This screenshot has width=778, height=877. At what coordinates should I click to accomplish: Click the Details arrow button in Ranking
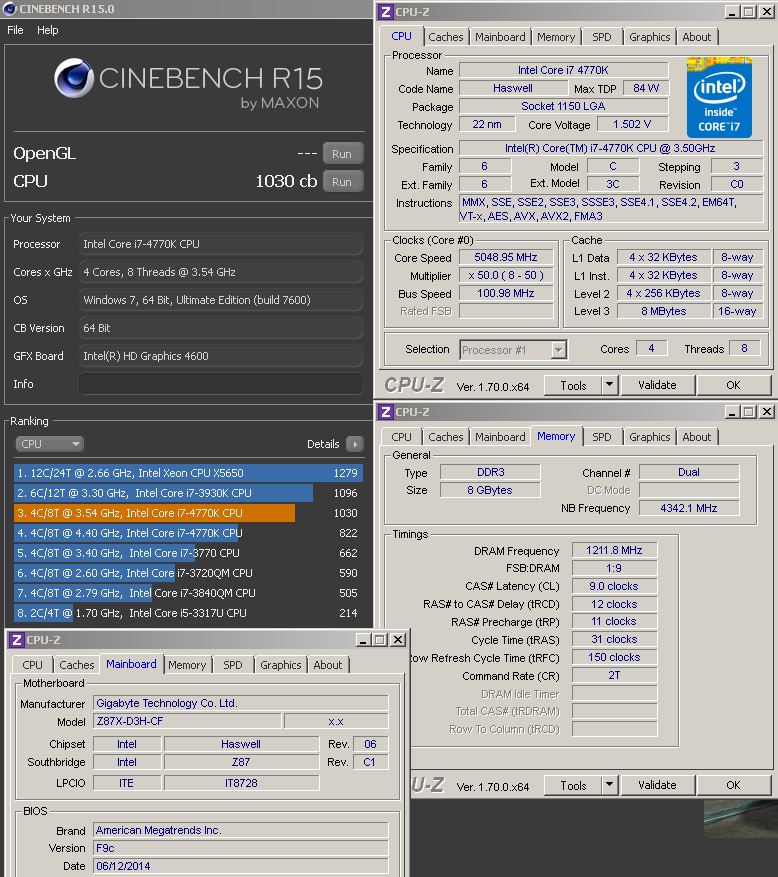tap(355, 444)
